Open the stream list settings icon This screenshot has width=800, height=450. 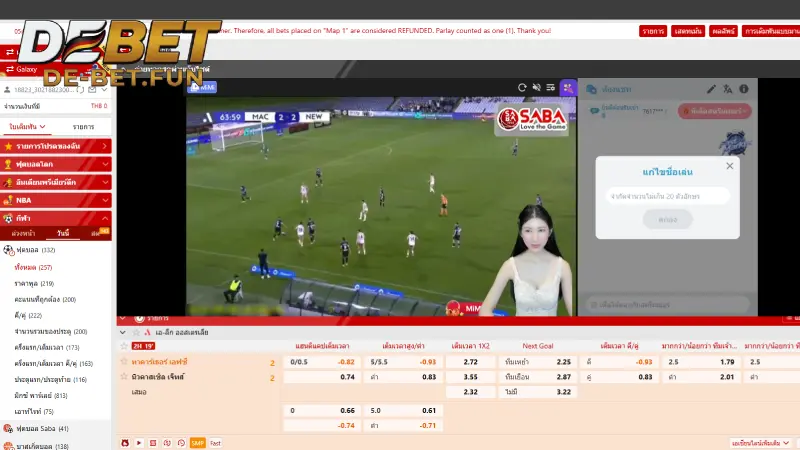pos(551,88)
